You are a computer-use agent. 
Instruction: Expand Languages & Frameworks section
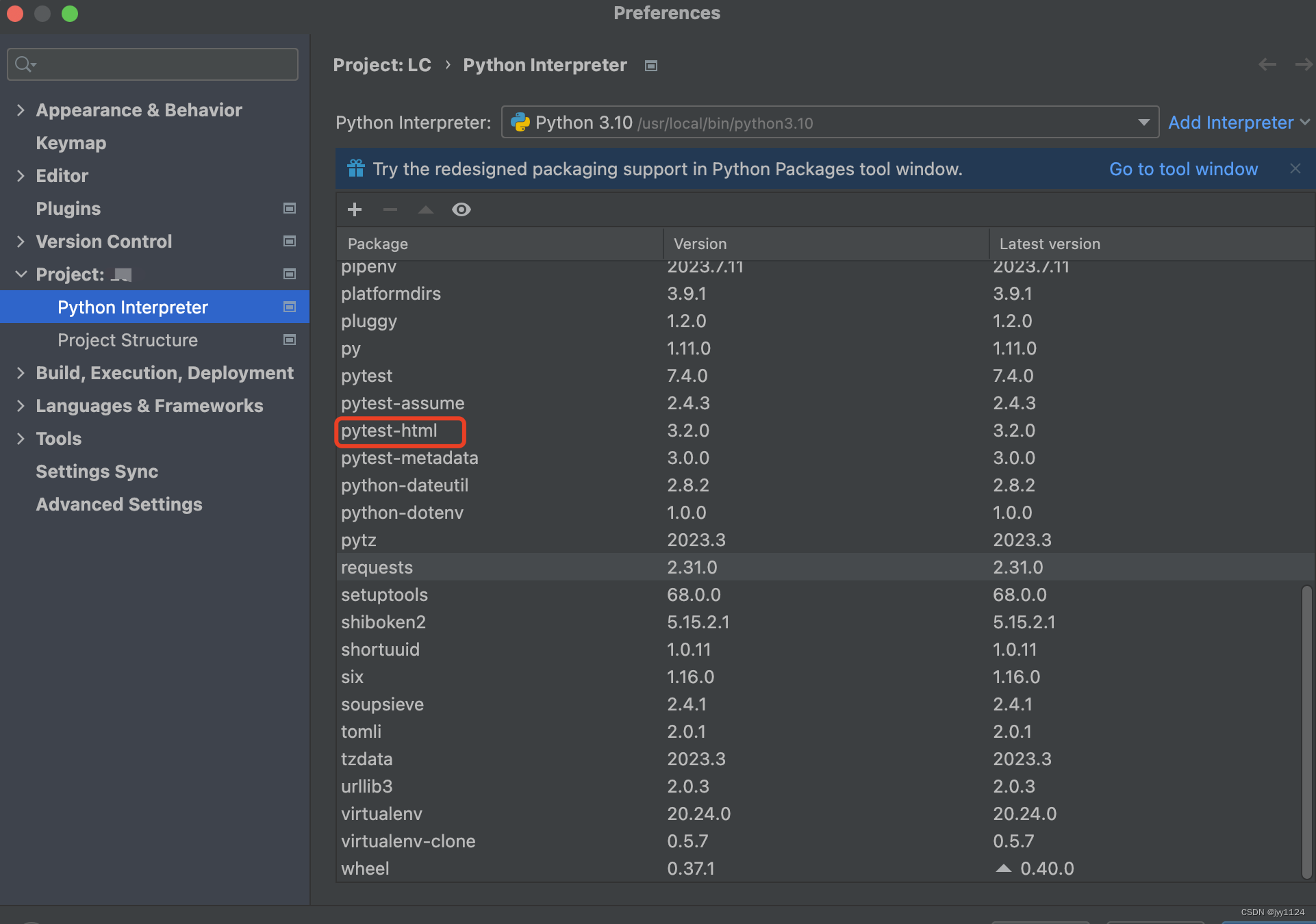tap(21, 405)
